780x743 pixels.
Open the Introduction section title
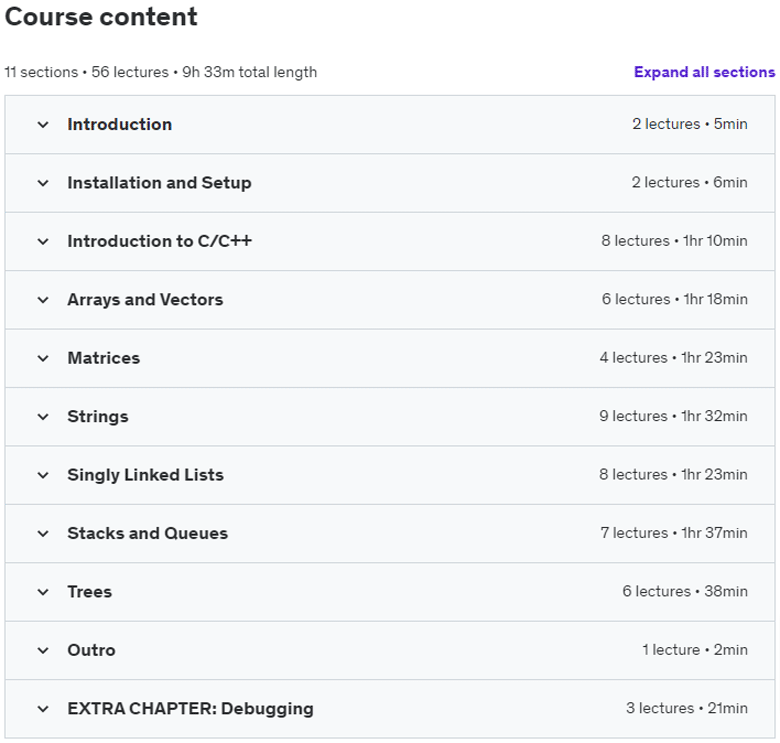(120, 124)
